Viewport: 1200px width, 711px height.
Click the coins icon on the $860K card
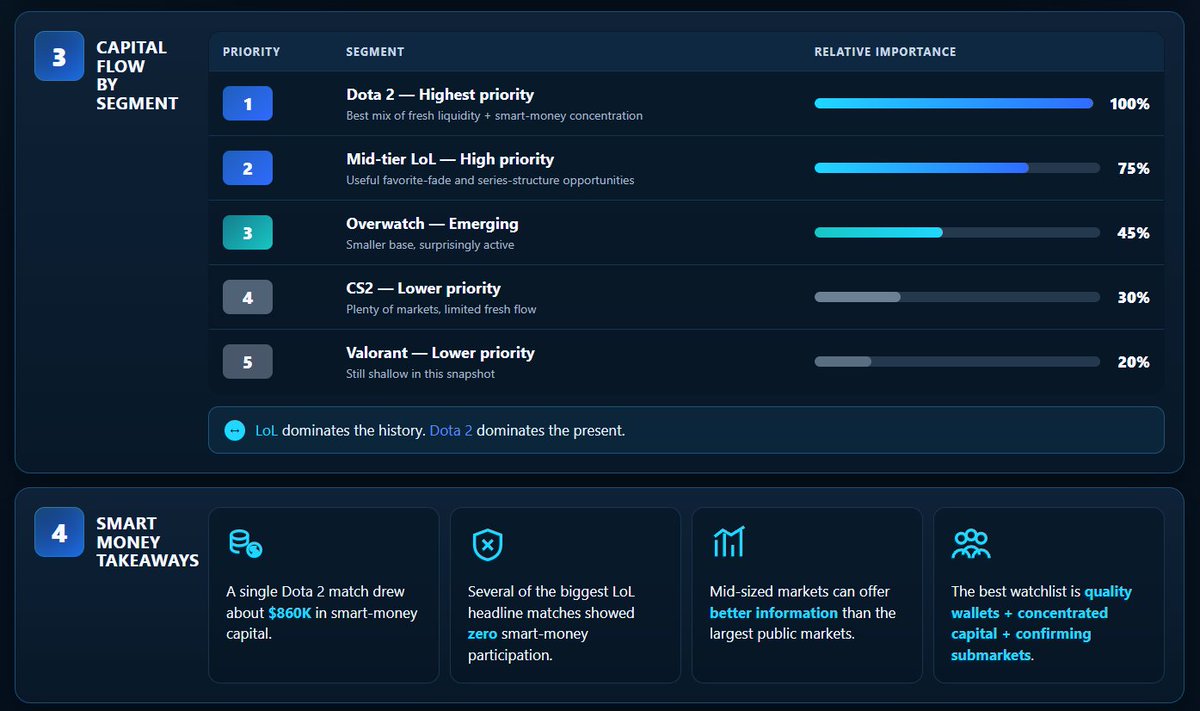(x=245, y=543)
